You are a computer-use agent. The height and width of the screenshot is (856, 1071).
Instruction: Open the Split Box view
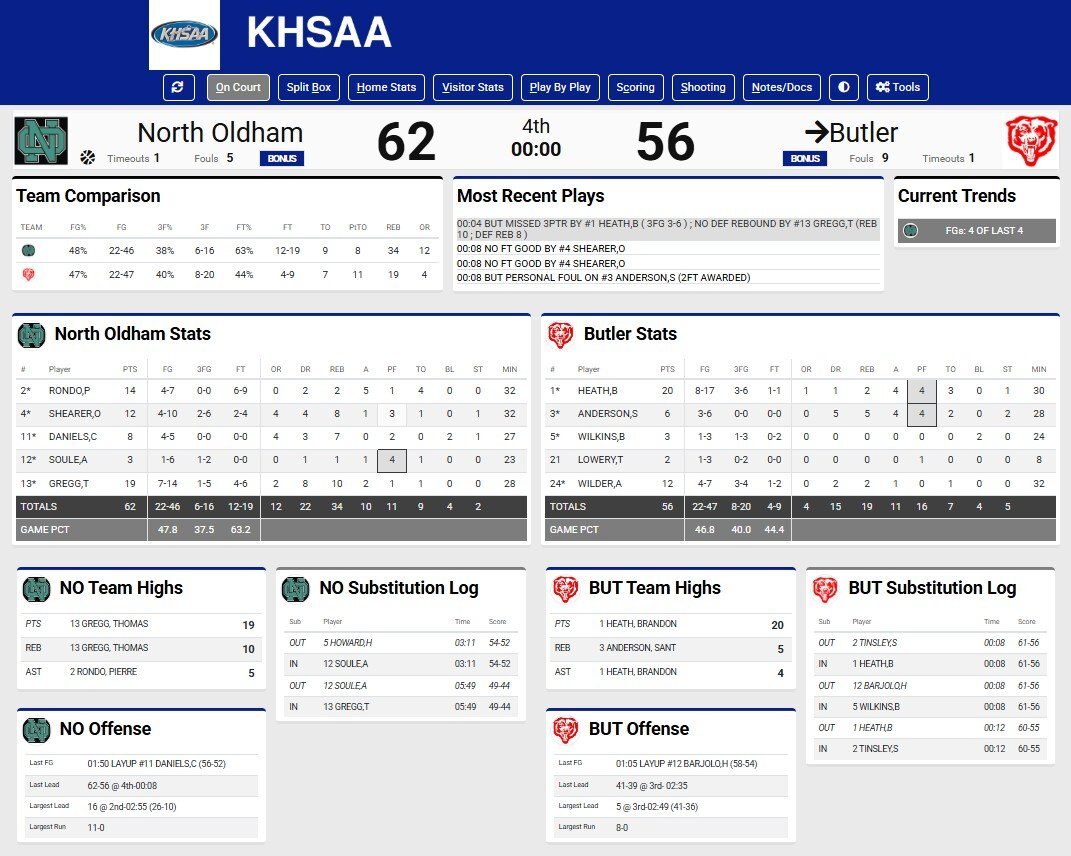(x=309, y=87)
